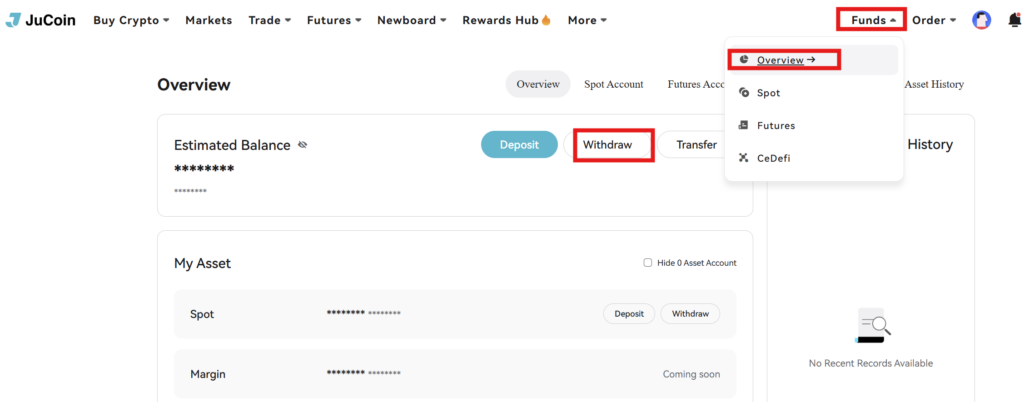Click Withdraw in the Spot row
The width and height of the screenshot is (1024, 402).
pyautogui.click(x=690, y=313)
